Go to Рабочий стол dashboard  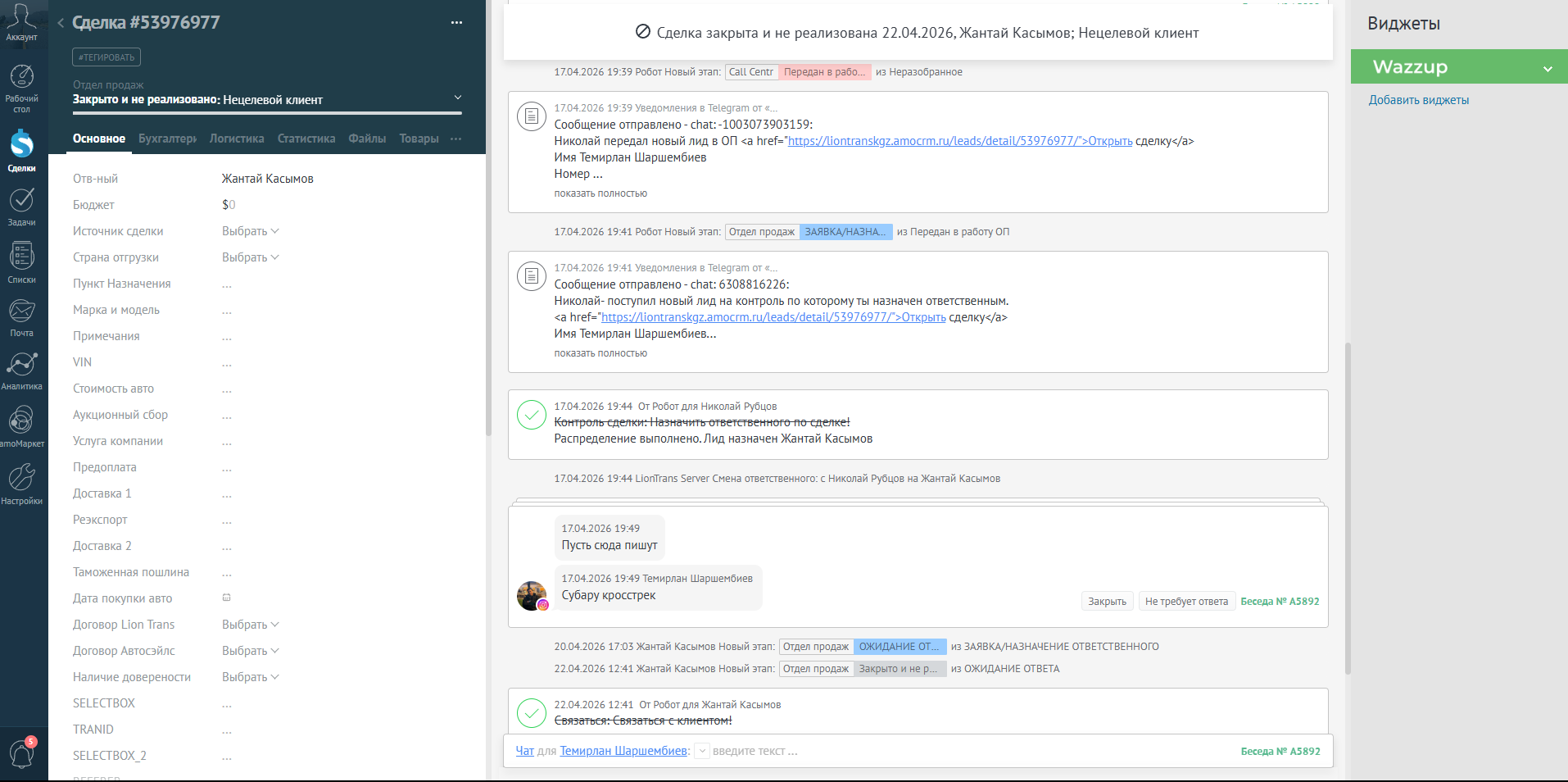tap(21, 89)
